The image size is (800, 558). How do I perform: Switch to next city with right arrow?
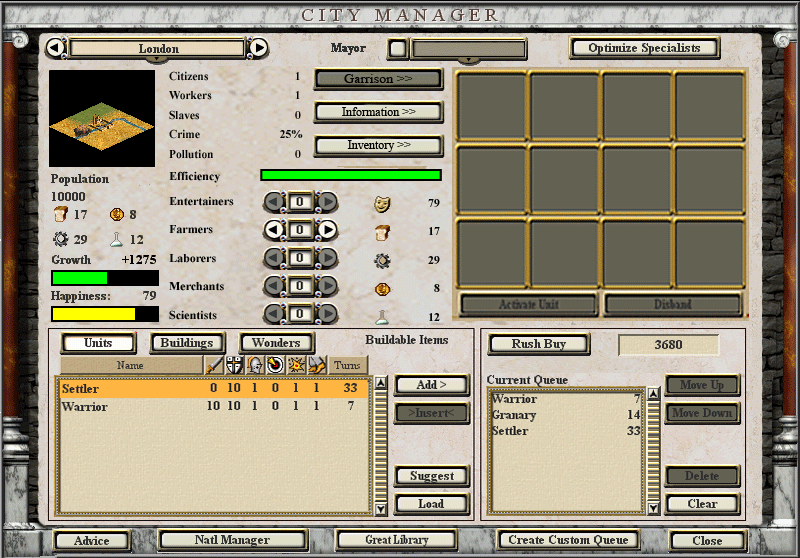[x=258, y=48]
